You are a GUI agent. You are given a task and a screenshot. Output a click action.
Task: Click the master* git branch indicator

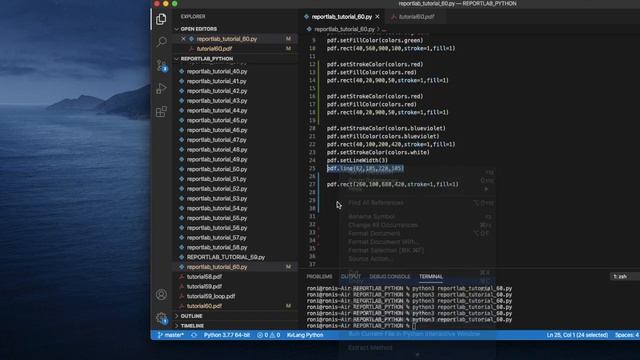(x=171, y=335)
